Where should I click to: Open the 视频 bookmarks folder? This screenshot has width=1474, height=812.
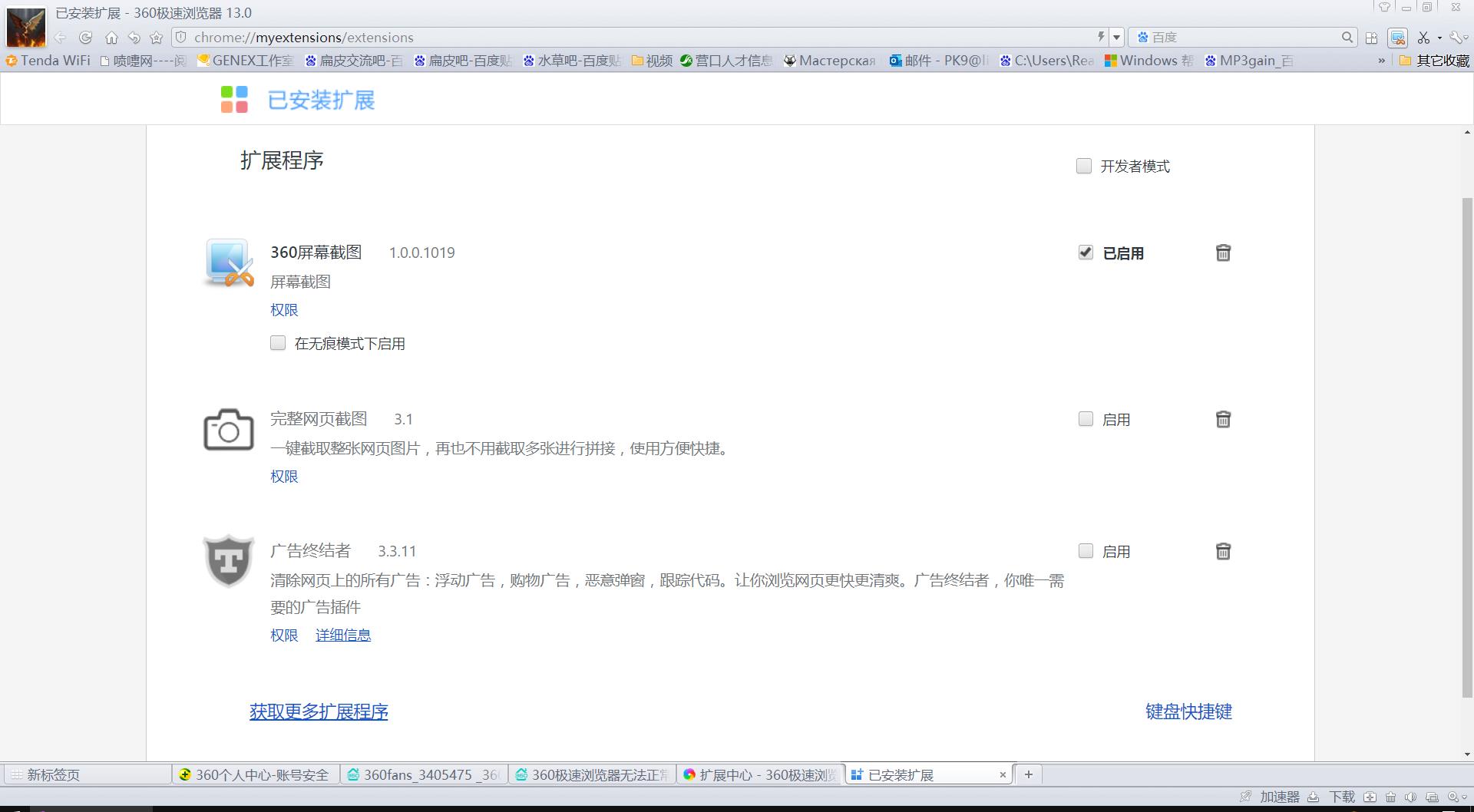pyautogui.click(x=652, y=61)
